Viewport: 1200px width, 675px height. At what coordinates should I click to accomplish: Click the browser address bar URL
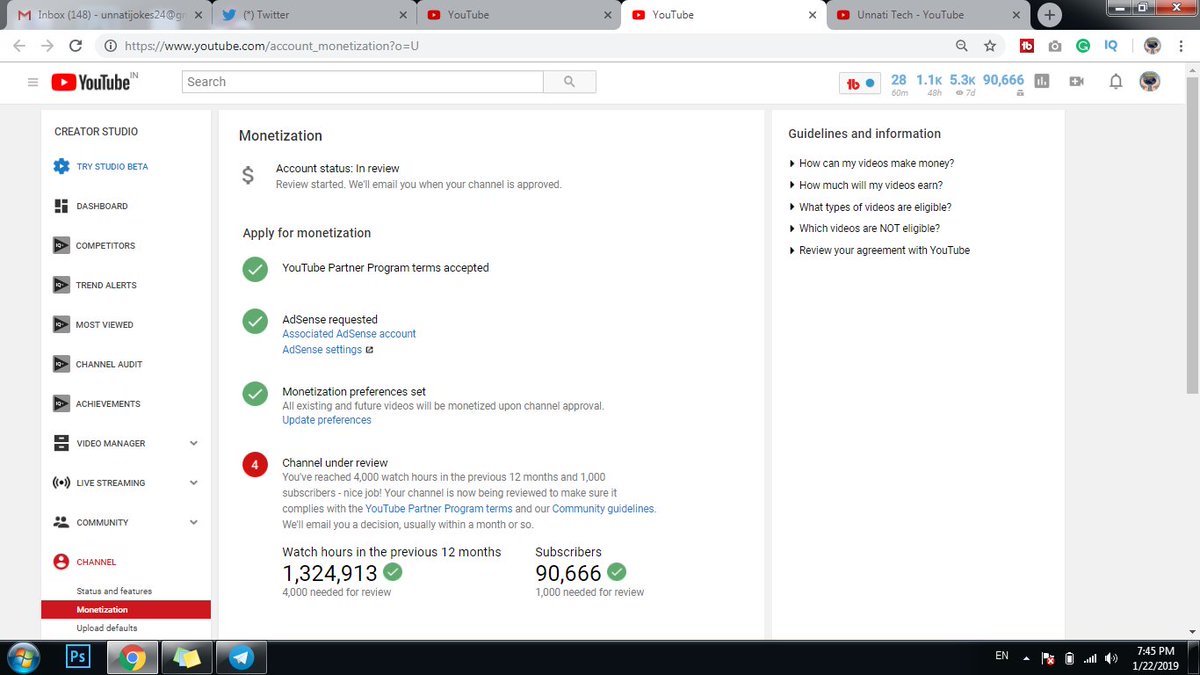[271, 45]
